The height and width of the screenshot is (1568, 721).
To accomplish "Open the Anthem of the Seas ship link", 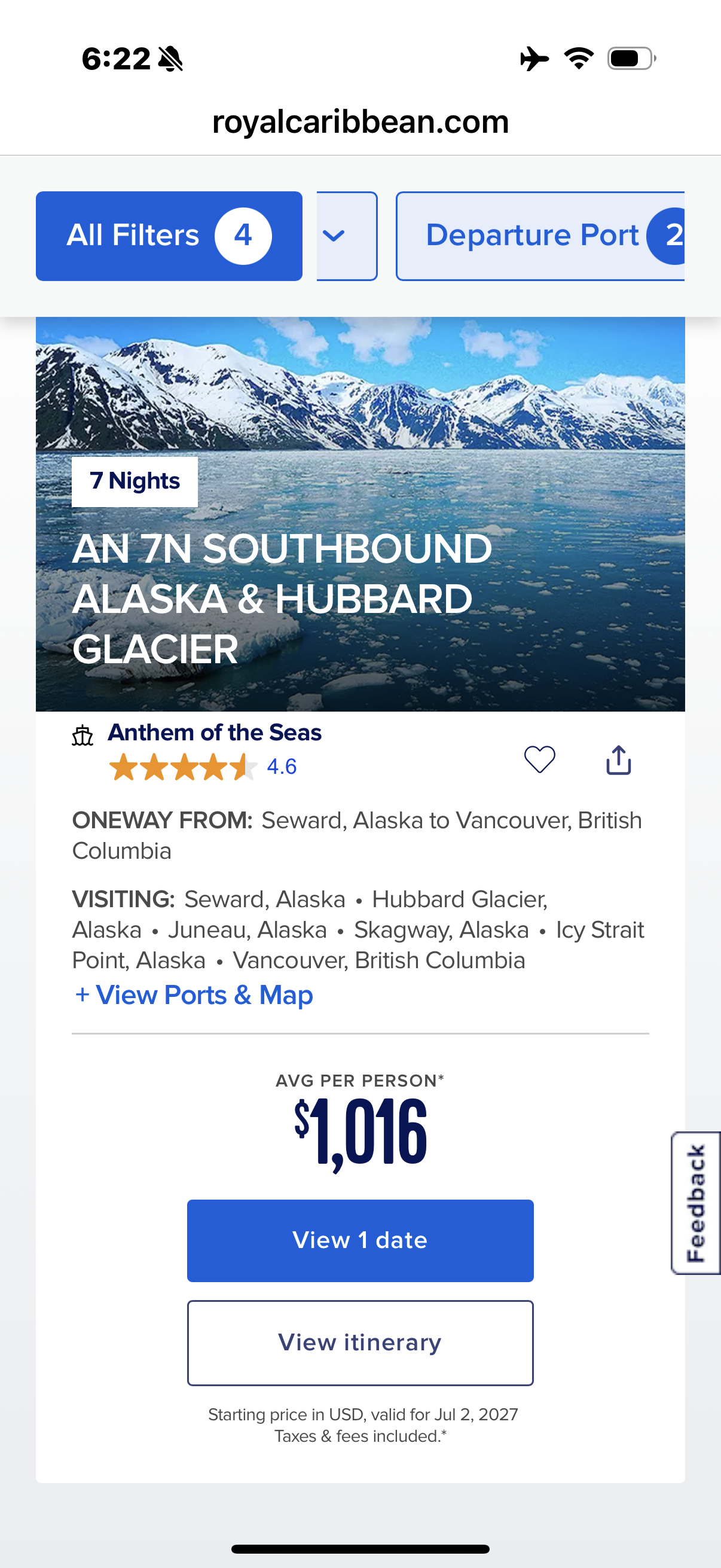I will 215,732.
